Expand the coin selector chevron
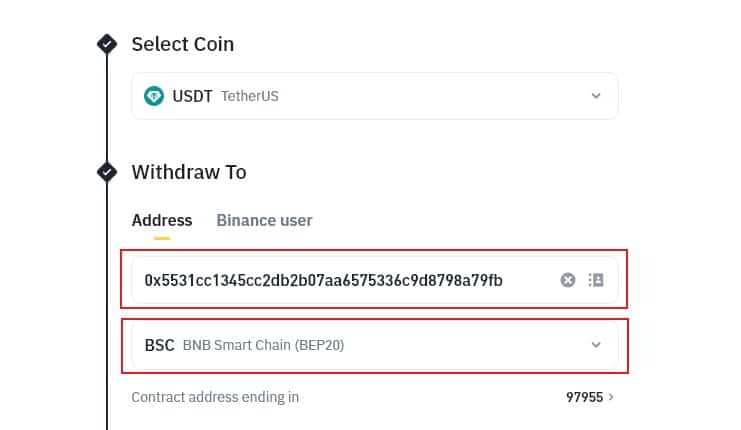The width and height of the screenshot is (741, 430). [596, 96]
